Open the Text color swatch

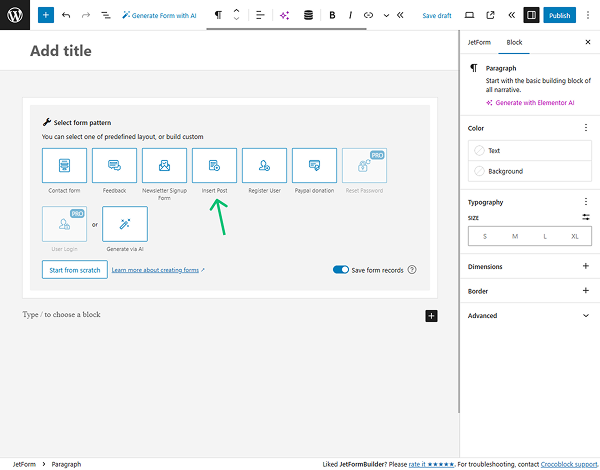(x=494, y=150)
